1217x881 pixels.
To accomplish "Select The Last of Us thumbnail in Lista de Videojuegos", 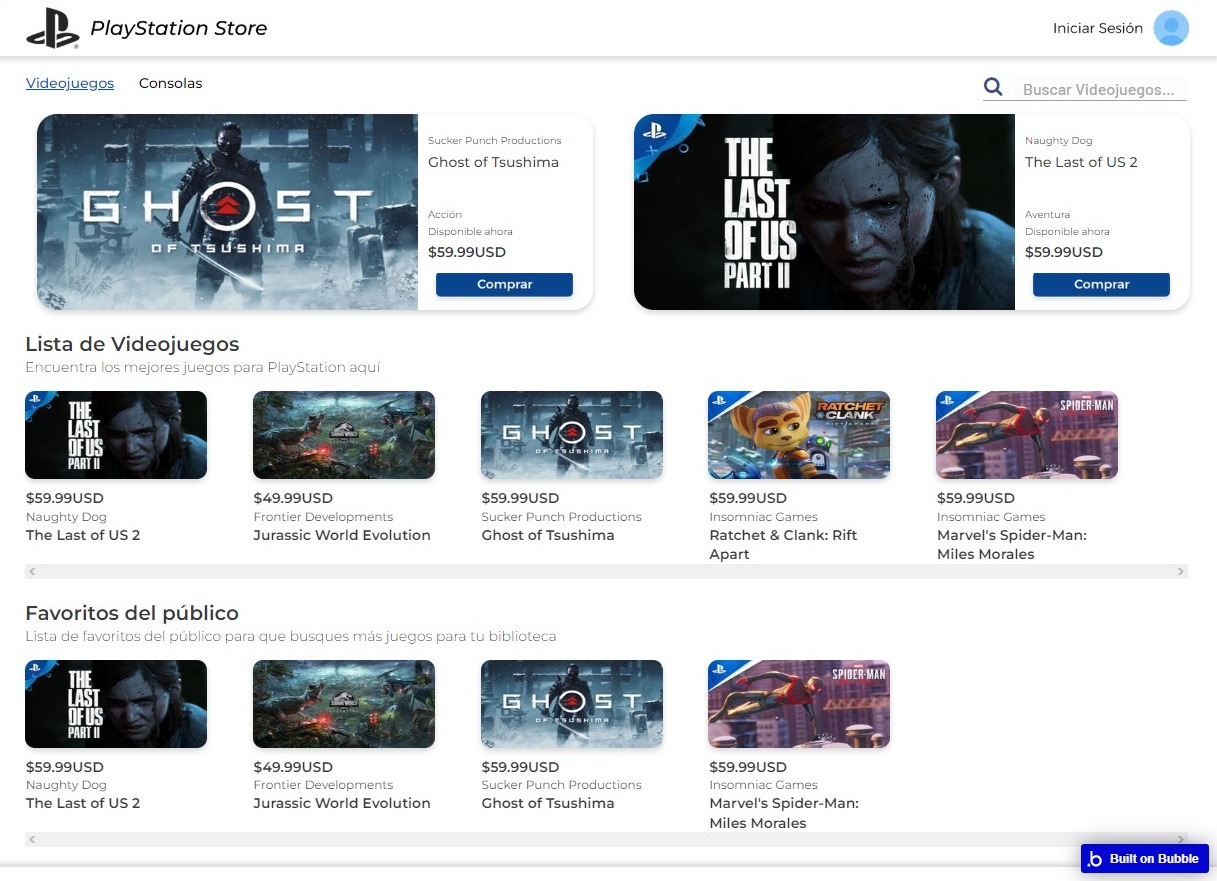I will pyautogui.click(x=116, y=435).
